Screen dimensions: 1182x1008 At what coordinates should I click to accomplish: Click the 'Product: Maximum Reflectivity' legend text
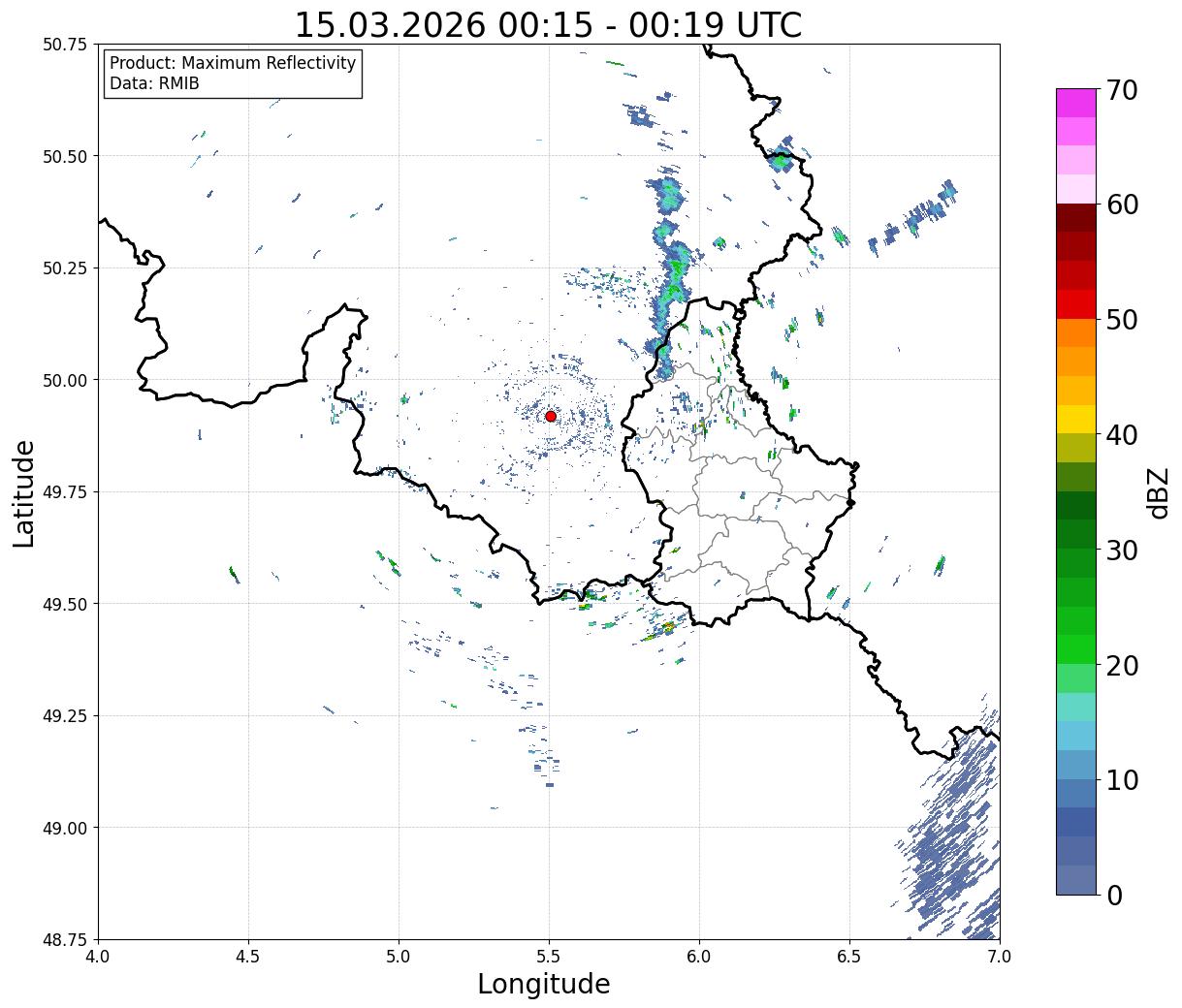coord(233,63)
